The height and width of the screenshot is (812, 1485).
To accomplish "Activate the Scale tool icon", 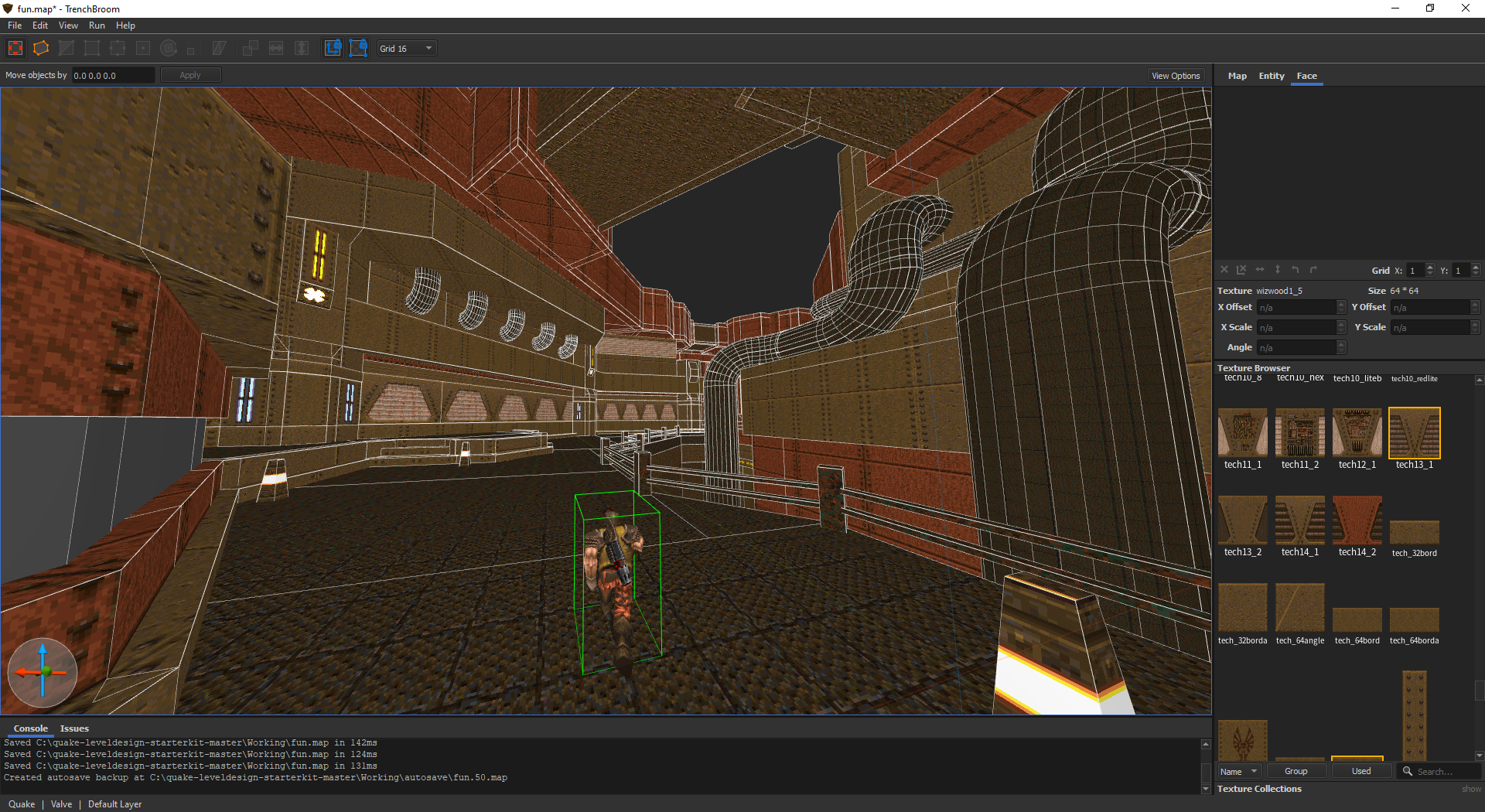I will [x=191, y=50].
